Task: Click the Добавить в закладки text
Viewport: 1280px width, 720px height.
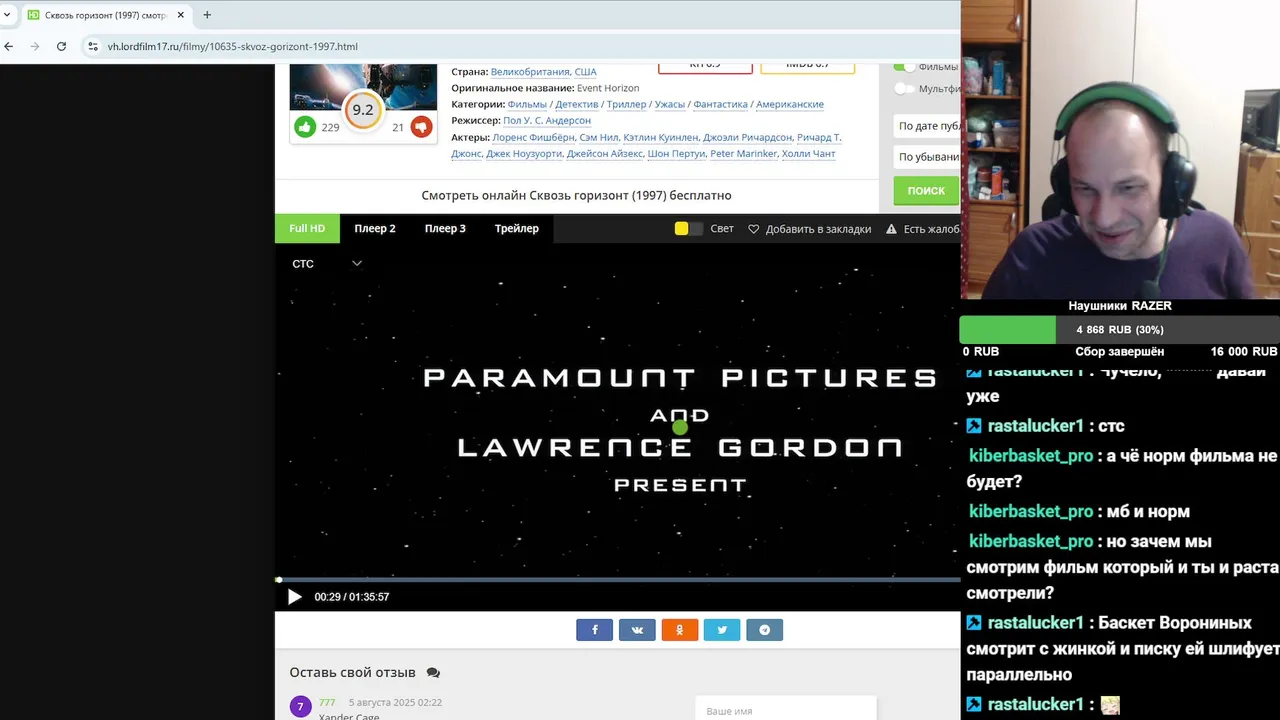Action: click(818, 229)
